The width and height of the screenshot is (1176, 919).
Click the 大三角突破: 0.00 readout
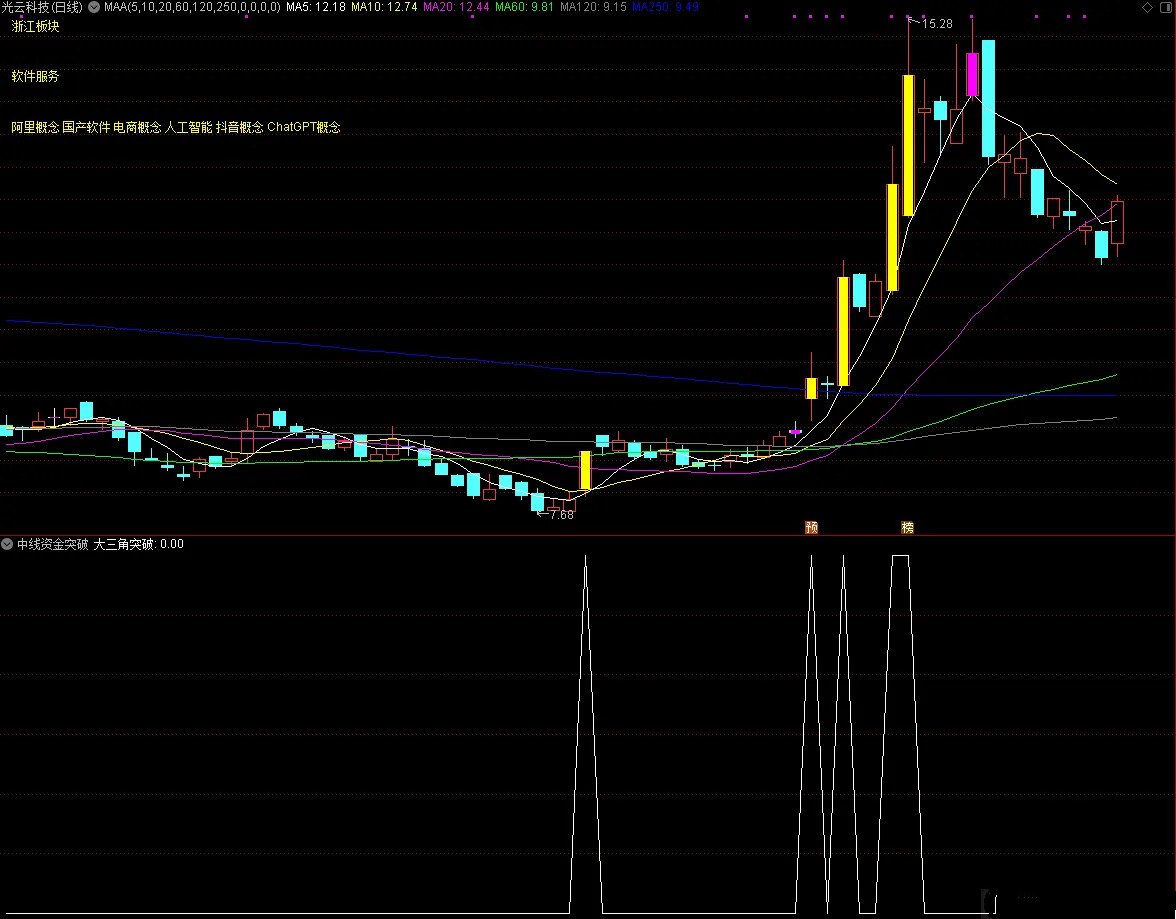[138, 544]
